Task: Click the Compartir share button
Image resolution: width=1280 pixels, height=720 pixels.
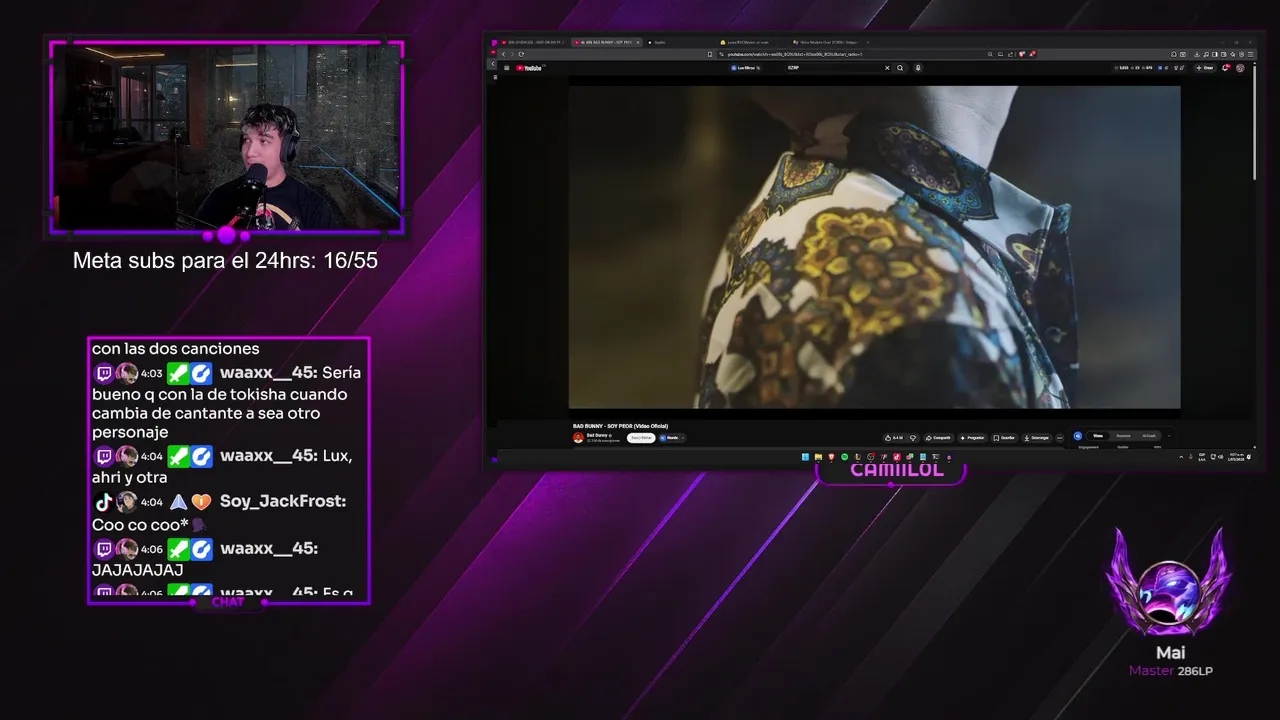Action: pos(938,438)
